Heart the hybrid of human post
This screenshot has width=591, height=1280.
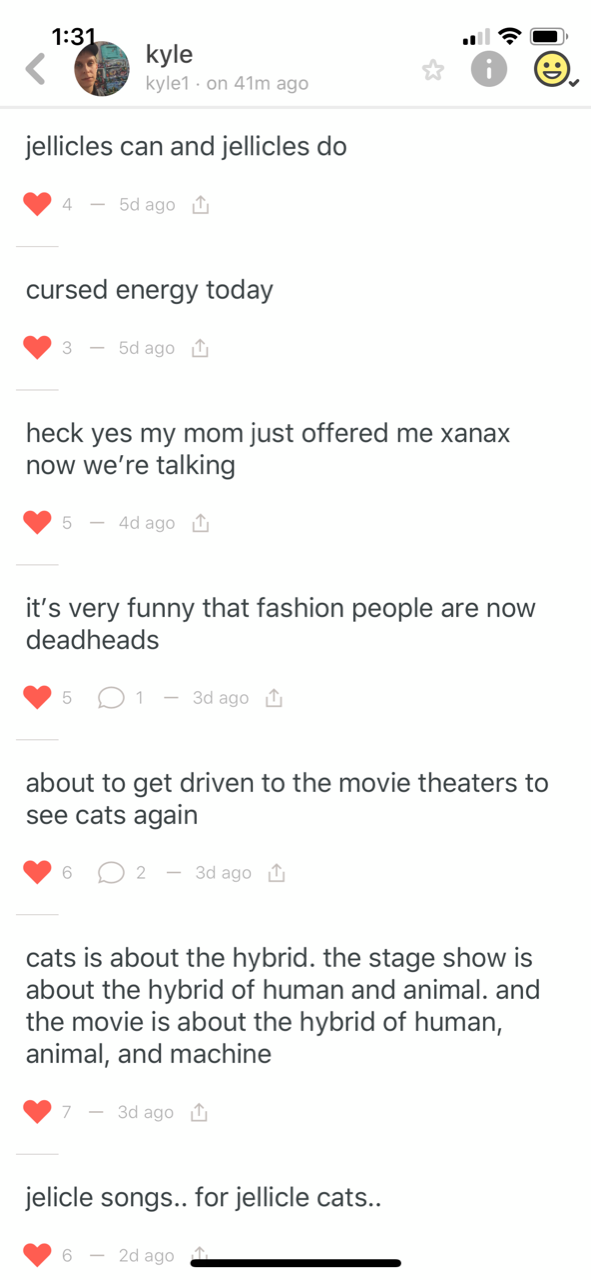[x=37, y=1112]
